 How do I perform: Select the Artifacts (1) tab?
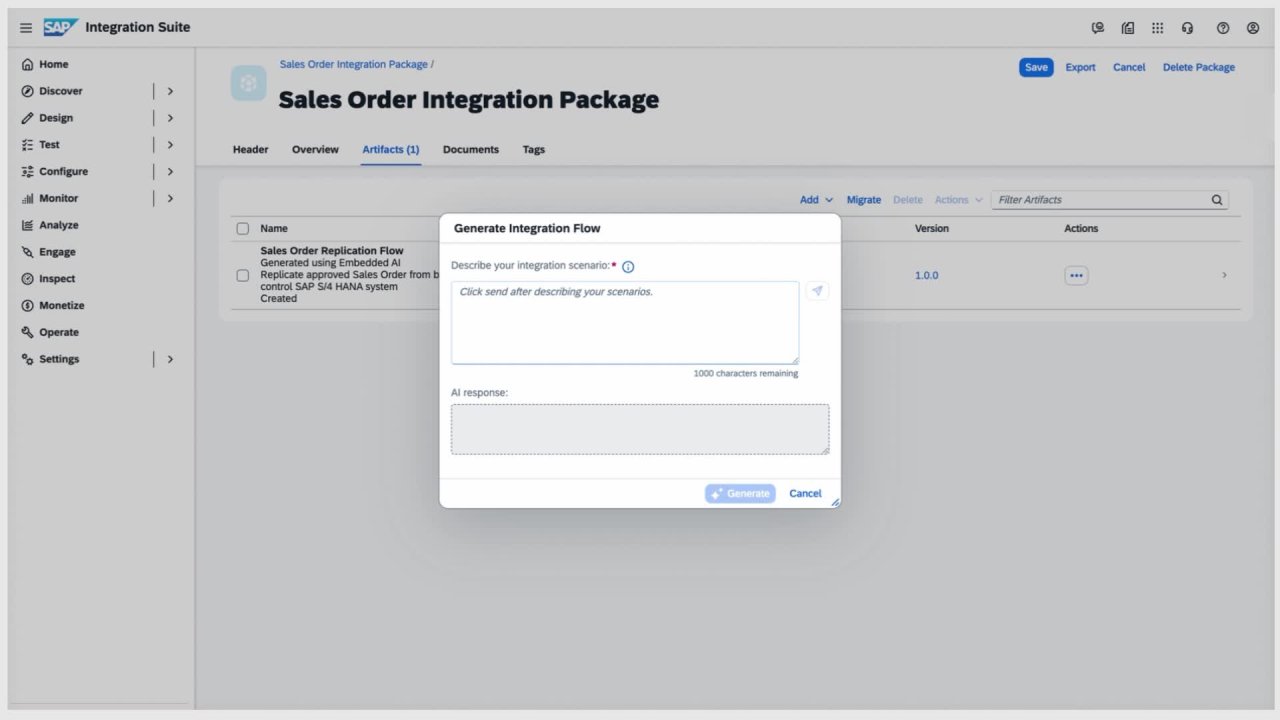click(391, 150)
